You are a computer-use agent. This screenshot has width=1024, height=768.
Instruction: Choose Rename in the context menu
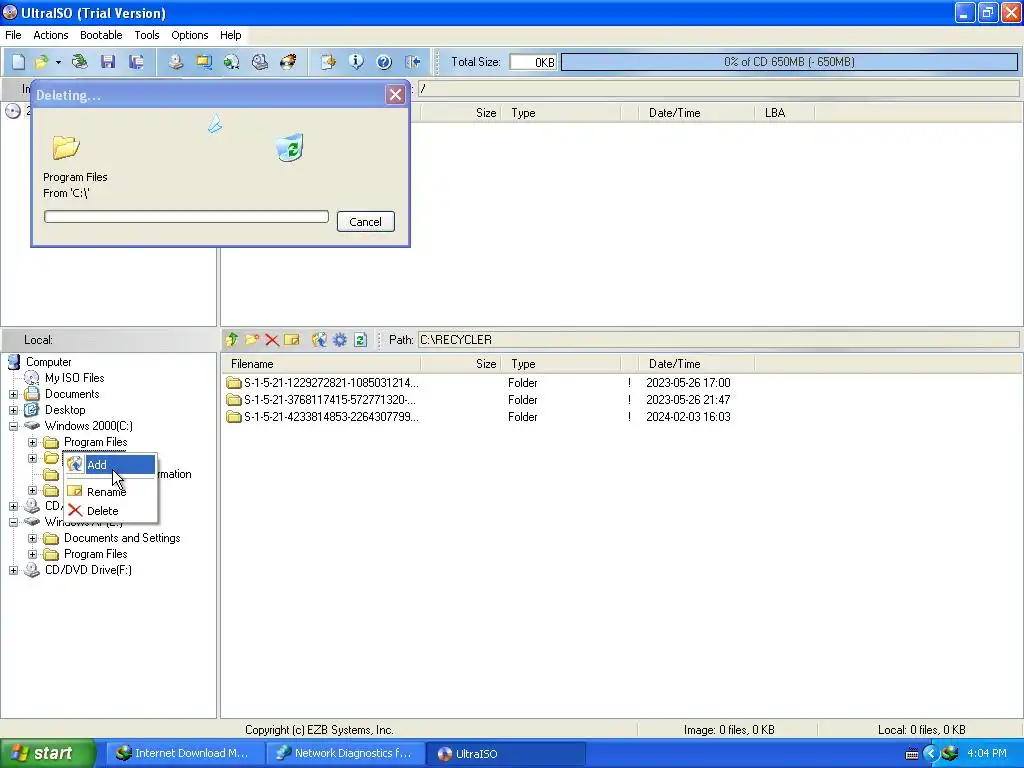[110, 492]
